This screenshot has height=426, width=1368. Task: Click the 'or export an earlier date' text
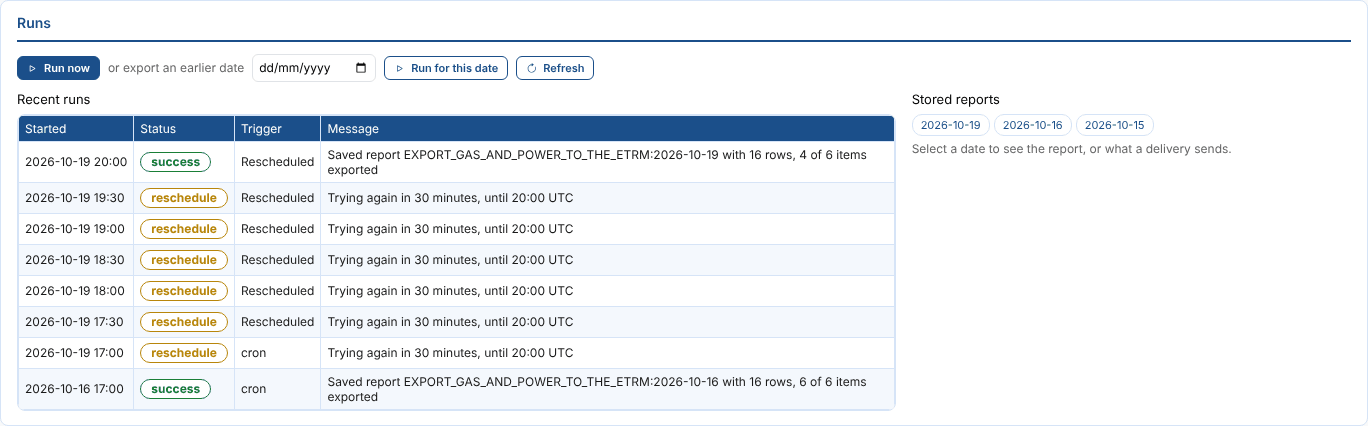(176, 68)
